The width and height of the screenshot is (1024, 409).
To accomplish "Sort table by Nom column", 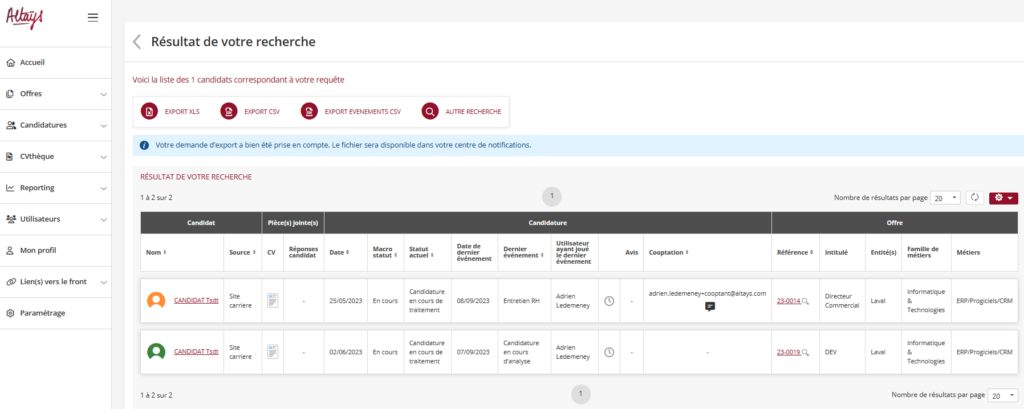I will (156, 252).
